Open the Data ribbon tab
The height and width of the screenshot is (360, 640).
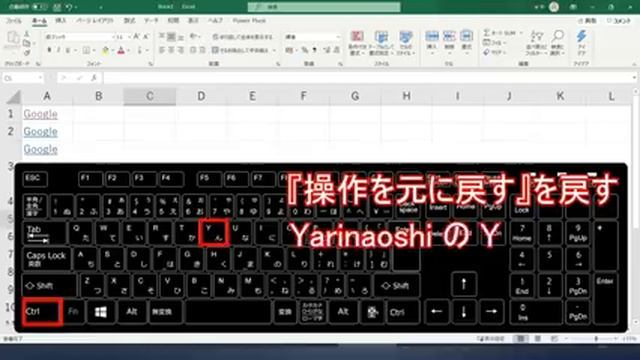pyautogui.click(x=151, y=20)
